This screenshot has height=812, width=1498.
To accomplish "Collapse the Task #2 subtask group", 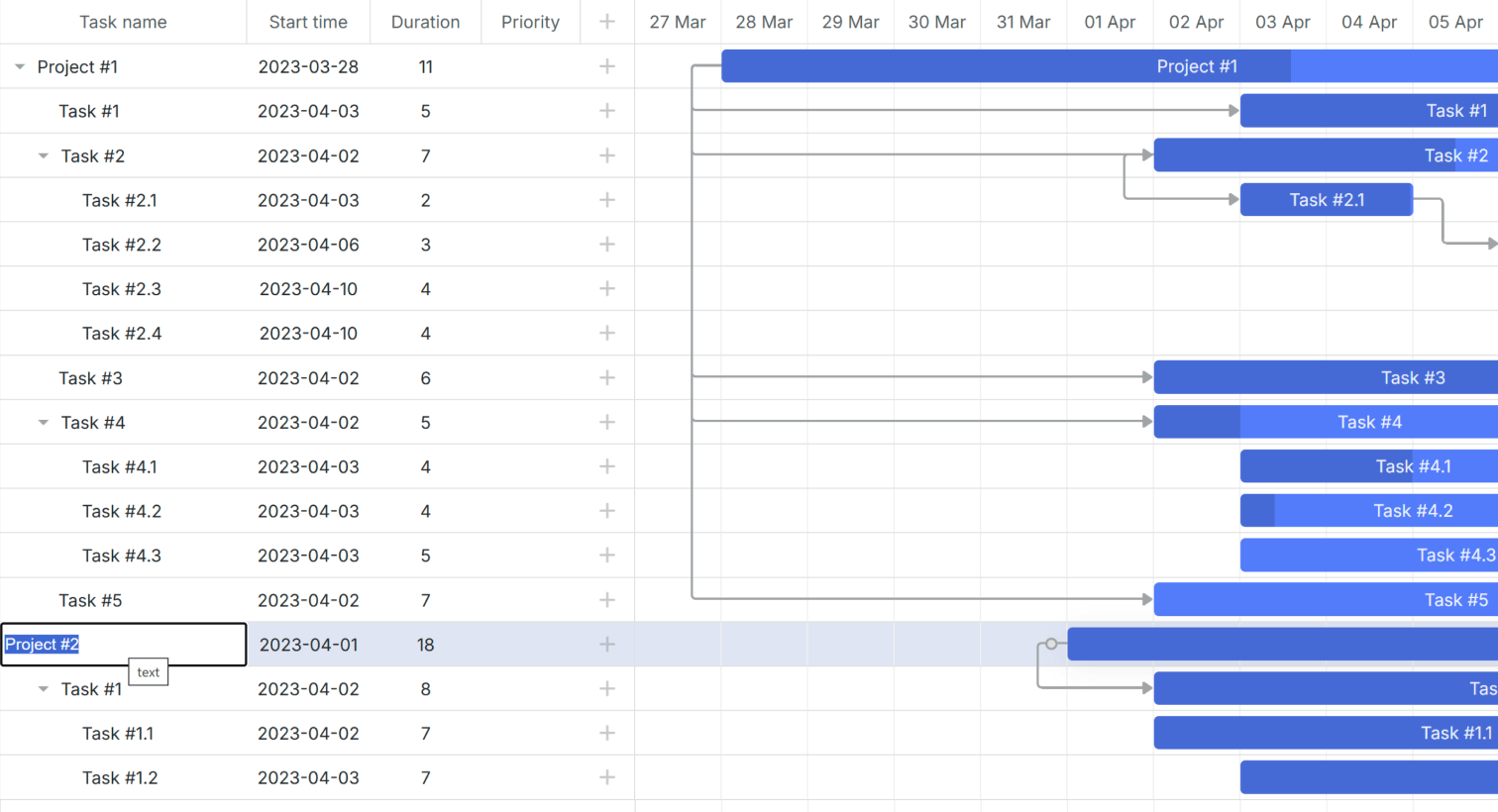I will [x=42, y=155].
